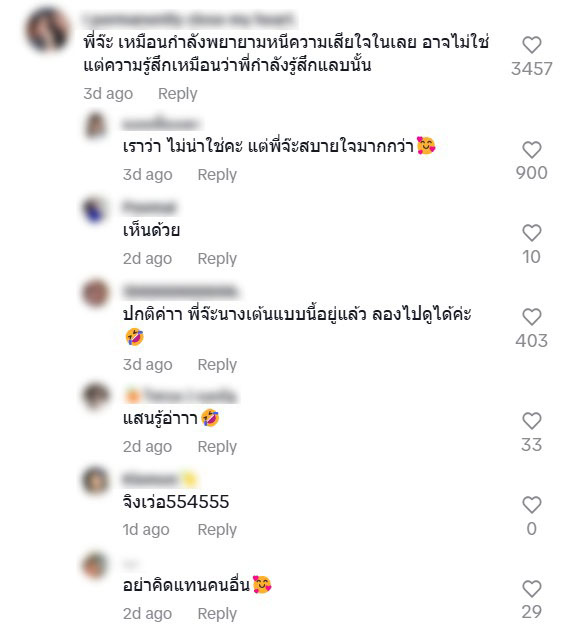Like the top comment with 3457 likes
577x632 pixels.
(531, 45)
